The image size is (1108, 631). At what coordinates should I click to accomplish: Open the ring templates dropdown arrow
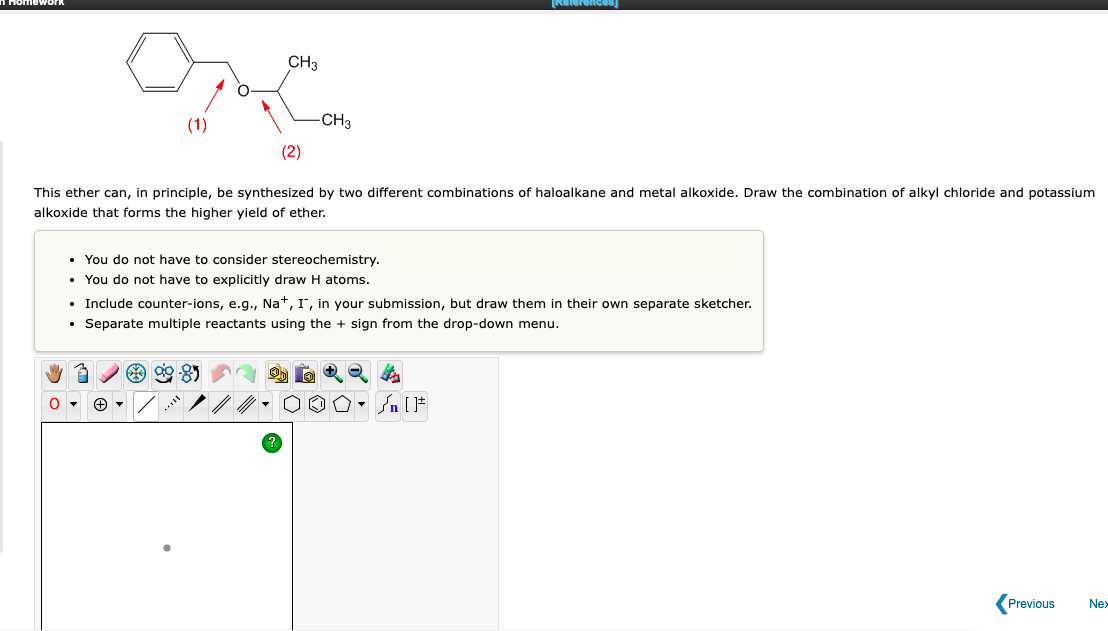pos(362,405)
